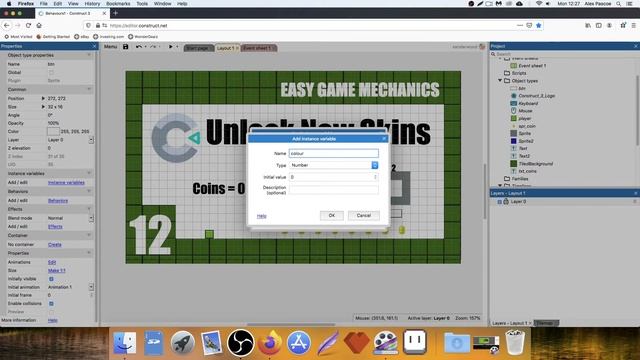The height and width of the screenshot is (360, 640).
Task: Click the Edit animations link
Action: 52,262
